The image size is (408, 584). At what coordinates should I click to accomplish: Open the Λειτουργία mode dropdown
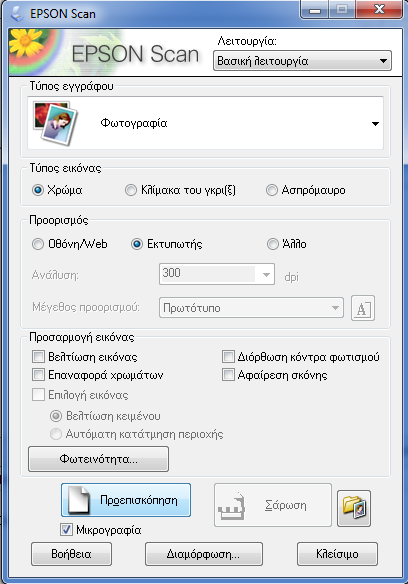302,61
